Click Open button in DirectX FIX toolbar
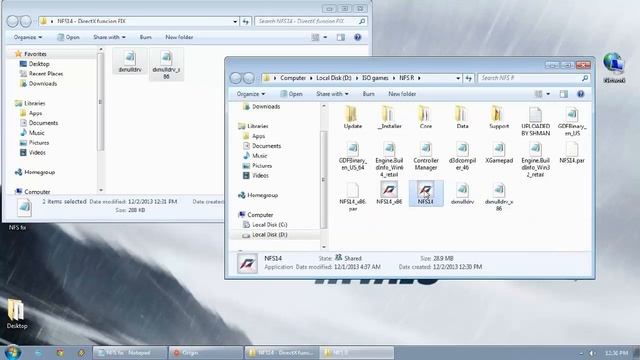This screenshot has height=360, width=640. coord(68,37)
